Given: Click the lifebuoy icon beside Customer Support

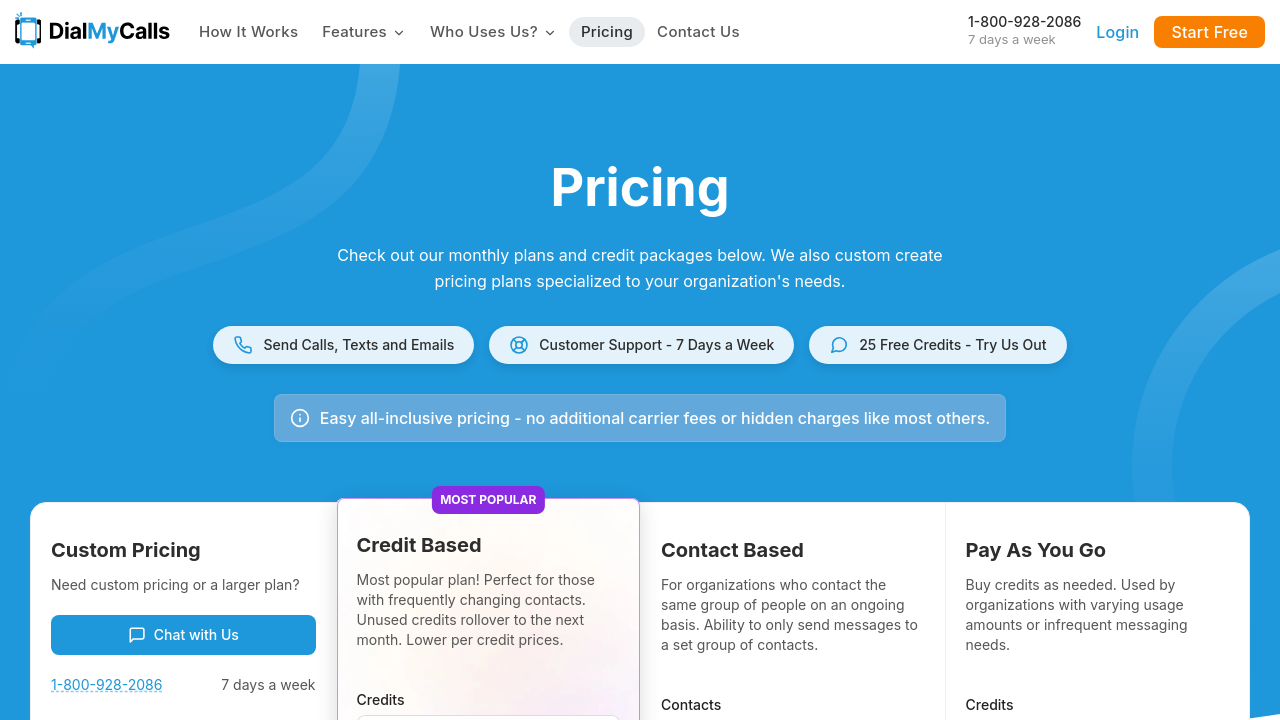Looking at the screenshot, I should point(518,345).
